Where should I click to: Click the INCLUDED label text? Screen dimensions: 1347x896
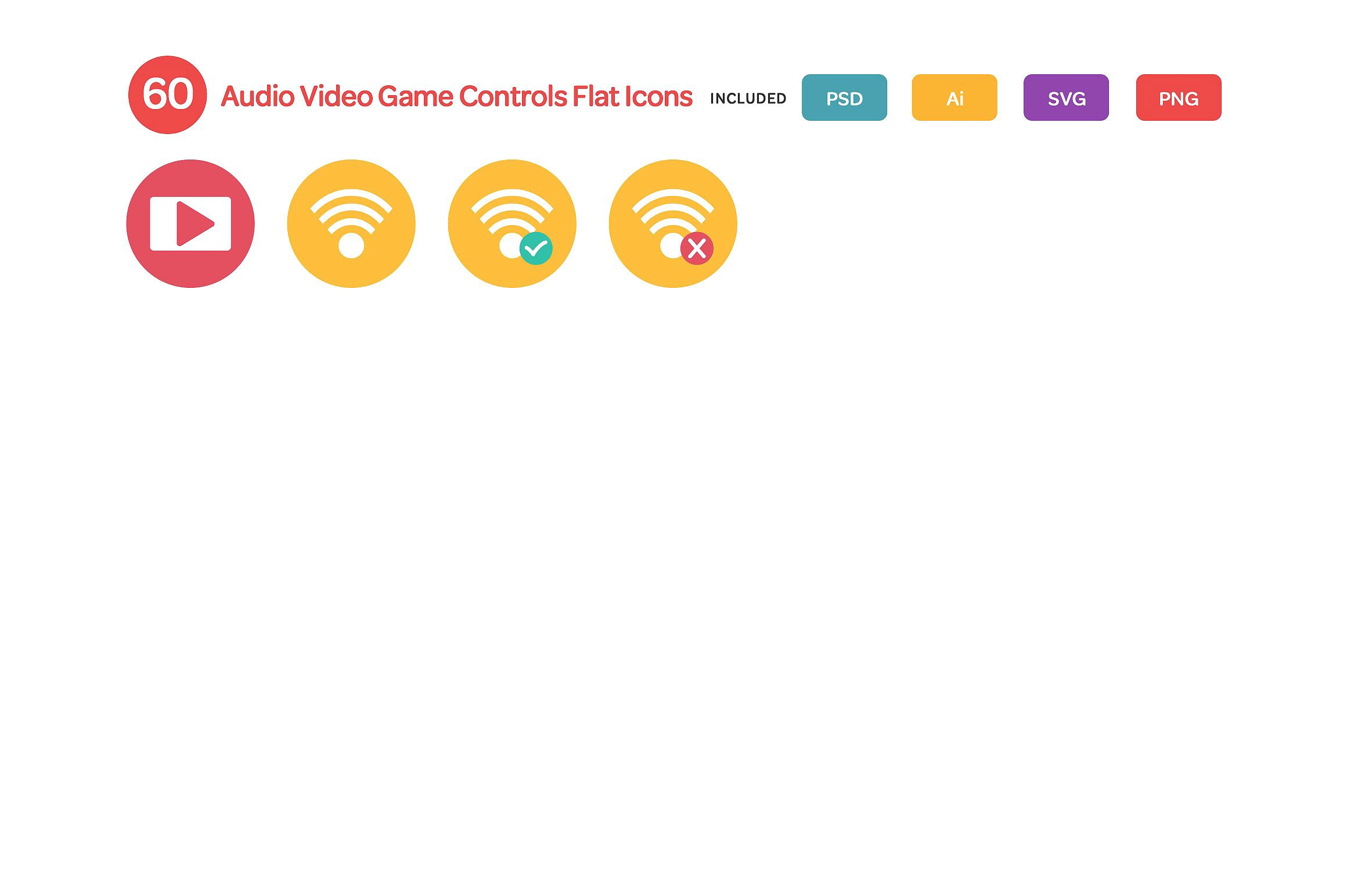point(748,97)
